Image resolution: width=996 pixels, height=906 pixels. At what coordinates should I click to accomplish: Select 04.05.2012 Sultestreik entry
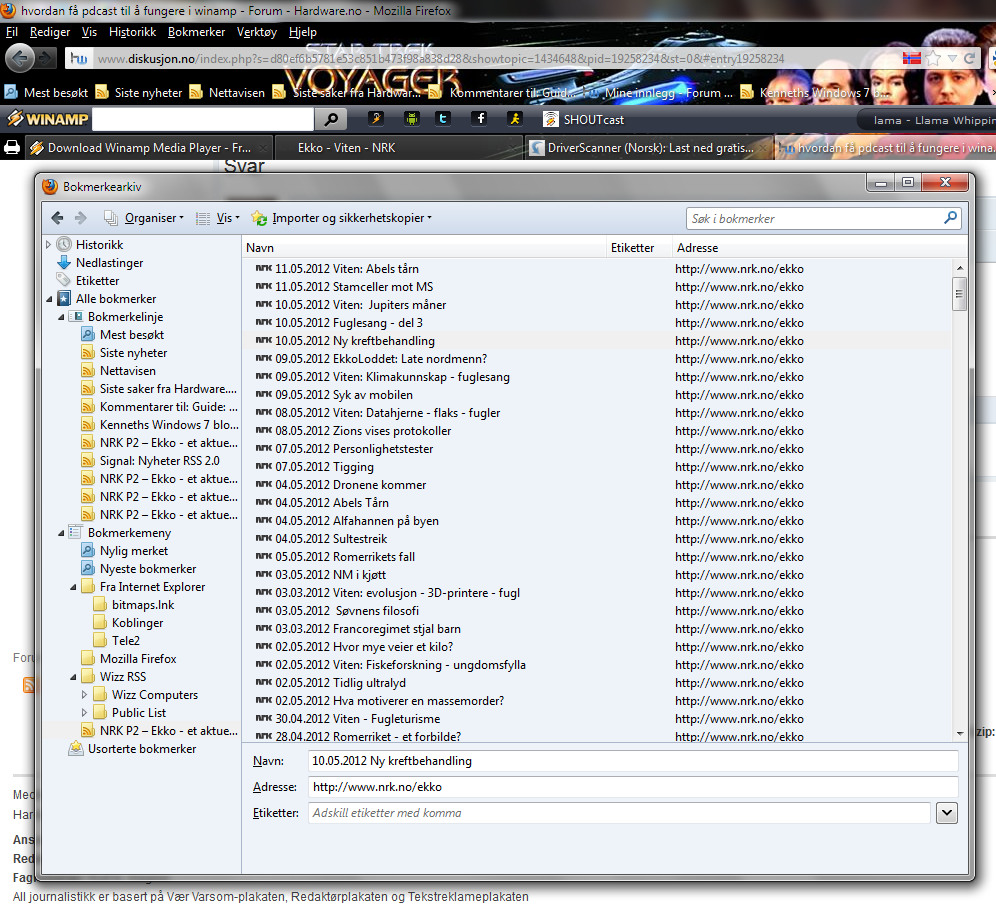(x=597, y=539)
